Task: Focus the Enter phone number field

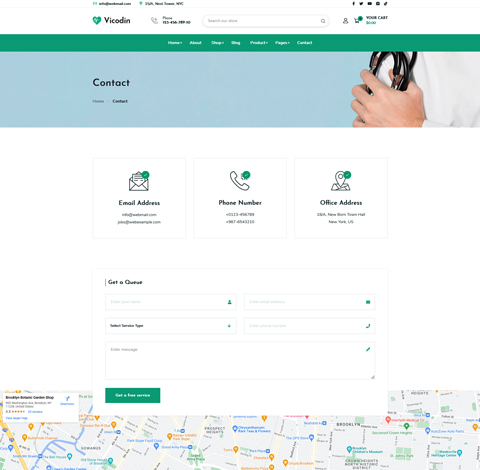Action: coord(309,326)
